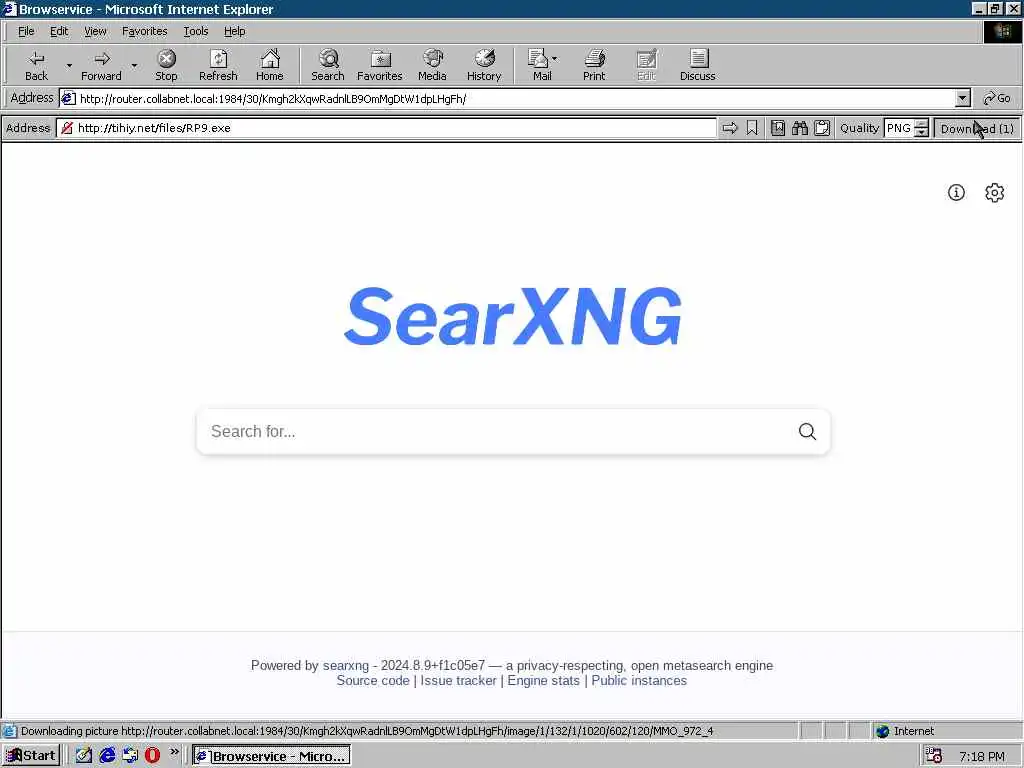1024x768 pixels.
Task: Expand the IE address bar dropdown
Action: pyautogui.click(x=962, y=99)
